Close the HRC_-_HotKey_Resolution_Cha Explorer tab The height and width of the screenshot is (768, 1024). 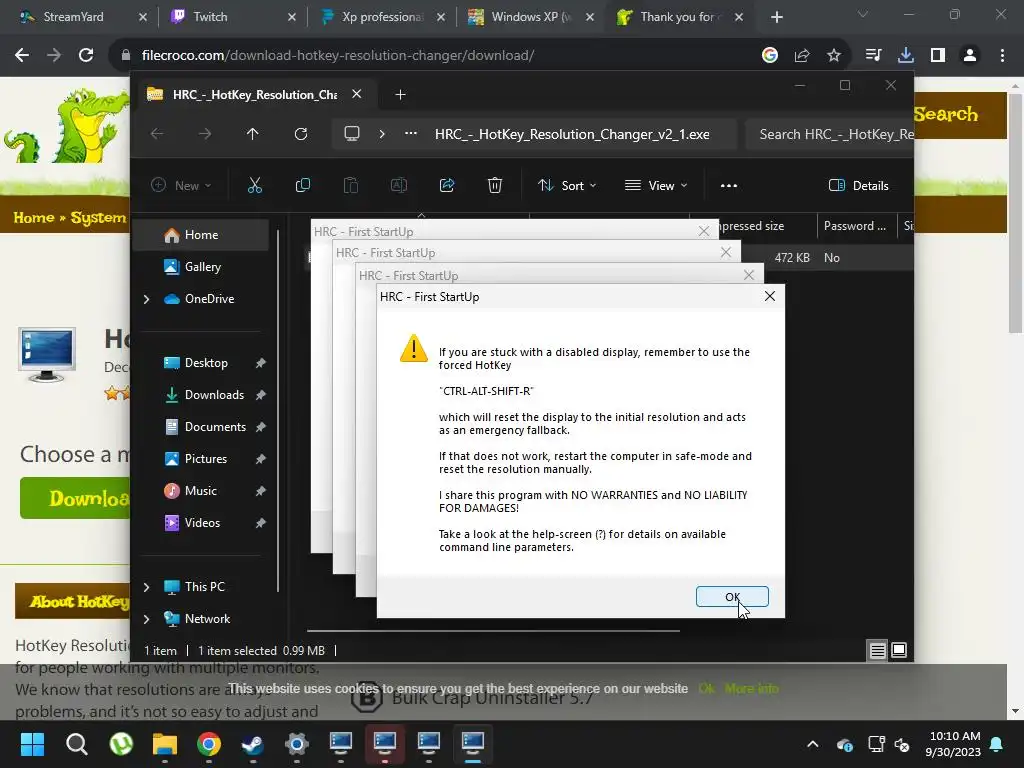[x=357, y=94]
